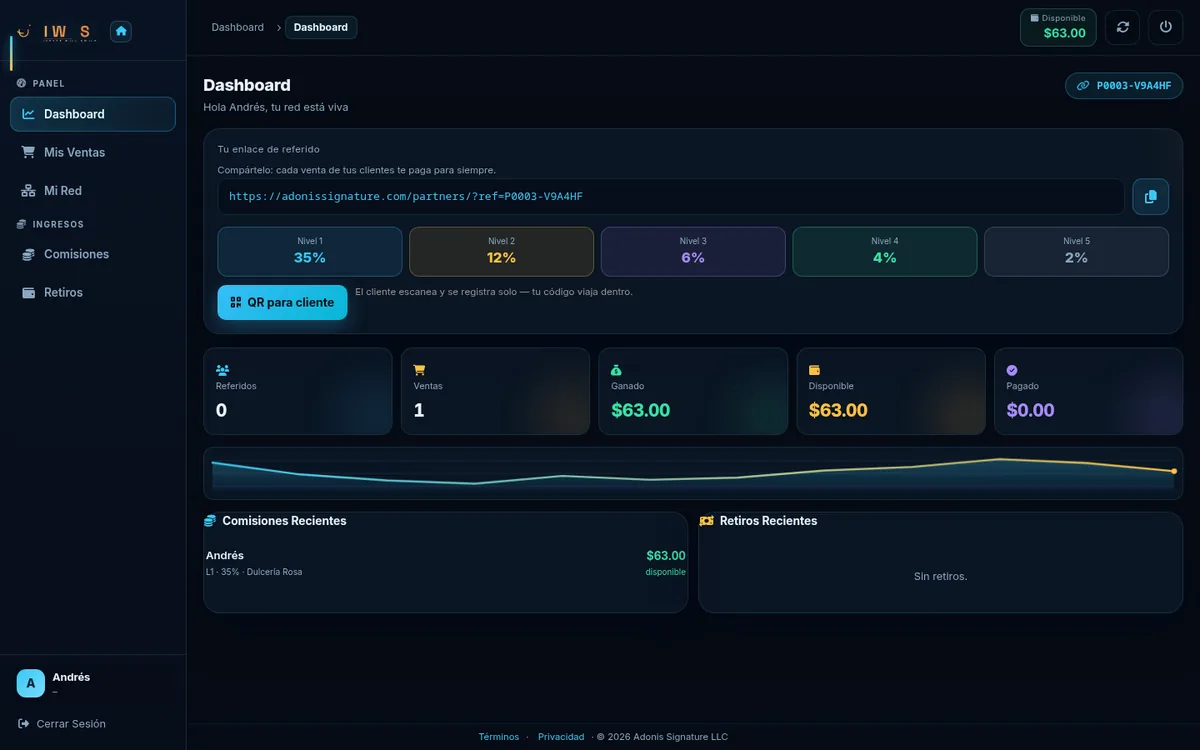Open the Privacidad footer link

561,737
